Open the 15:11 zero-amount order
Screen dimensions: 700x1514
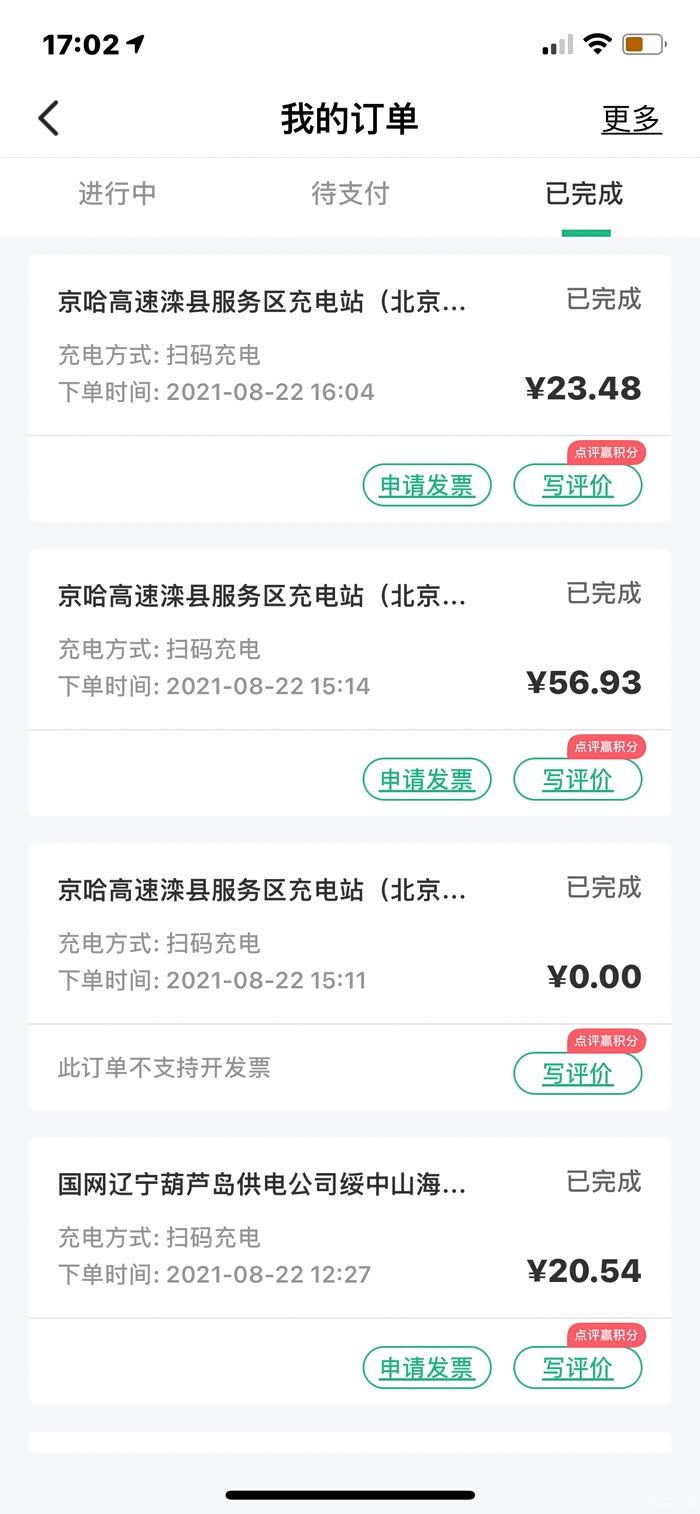(x=300, y=934)
